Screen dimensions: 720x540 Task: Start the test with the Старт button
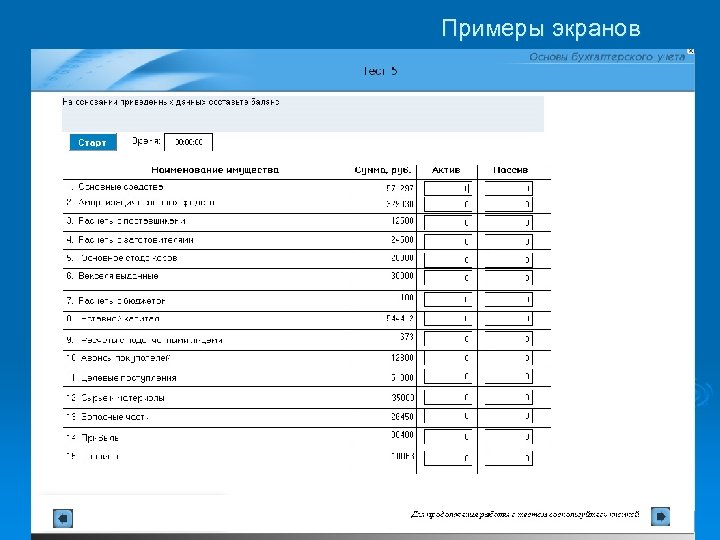click(x=93, y=142)
